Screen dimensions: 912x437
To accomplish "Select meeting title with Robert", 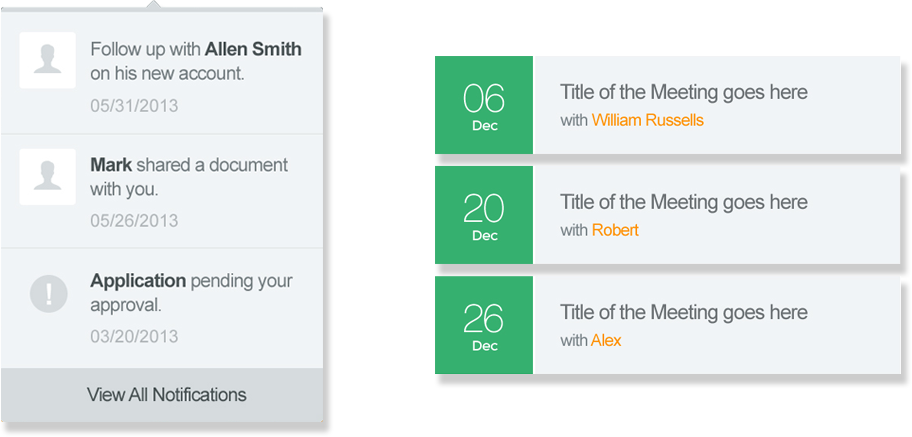I will point(683,202).
